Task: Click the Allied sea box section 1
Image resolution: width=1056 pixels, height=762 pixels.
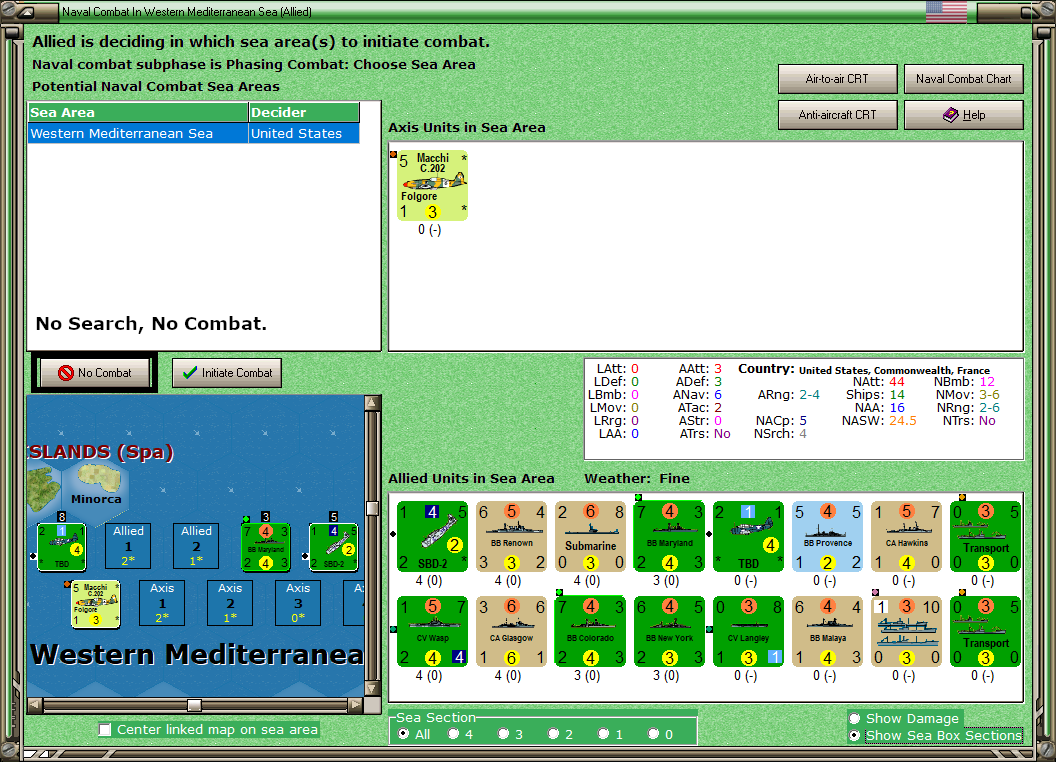Action: [128, 546]
